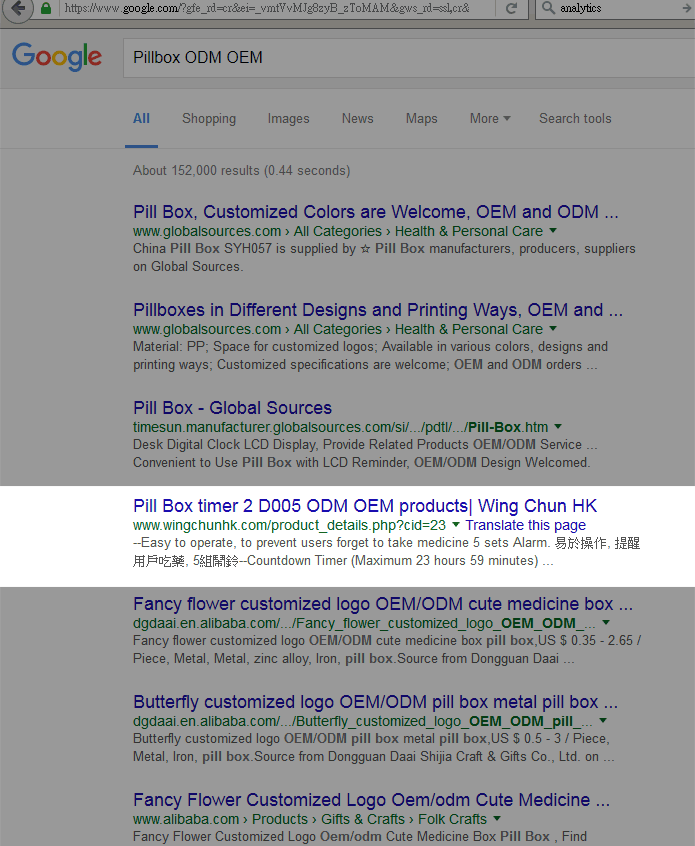
Task: Click the green padlock security icon
Action: [x=46, y=8]
